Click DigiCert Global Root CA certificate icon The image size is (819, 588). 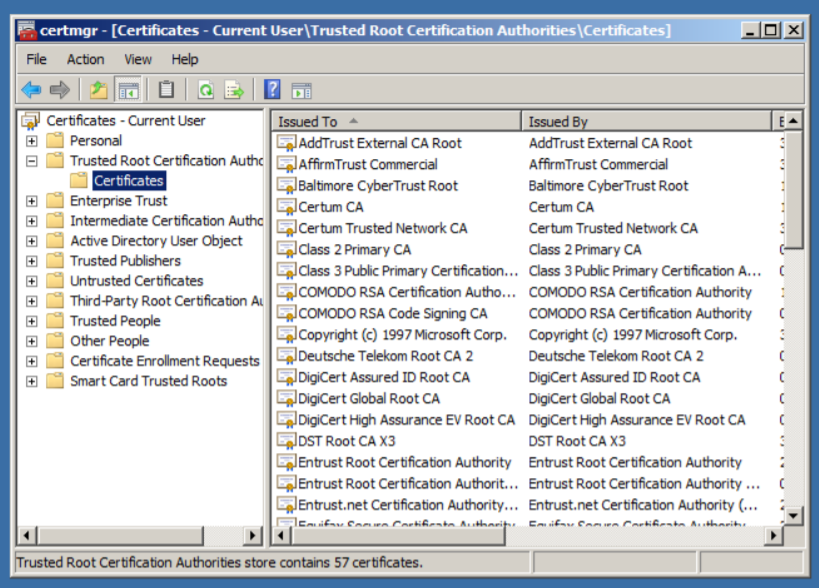coord(286,399)
